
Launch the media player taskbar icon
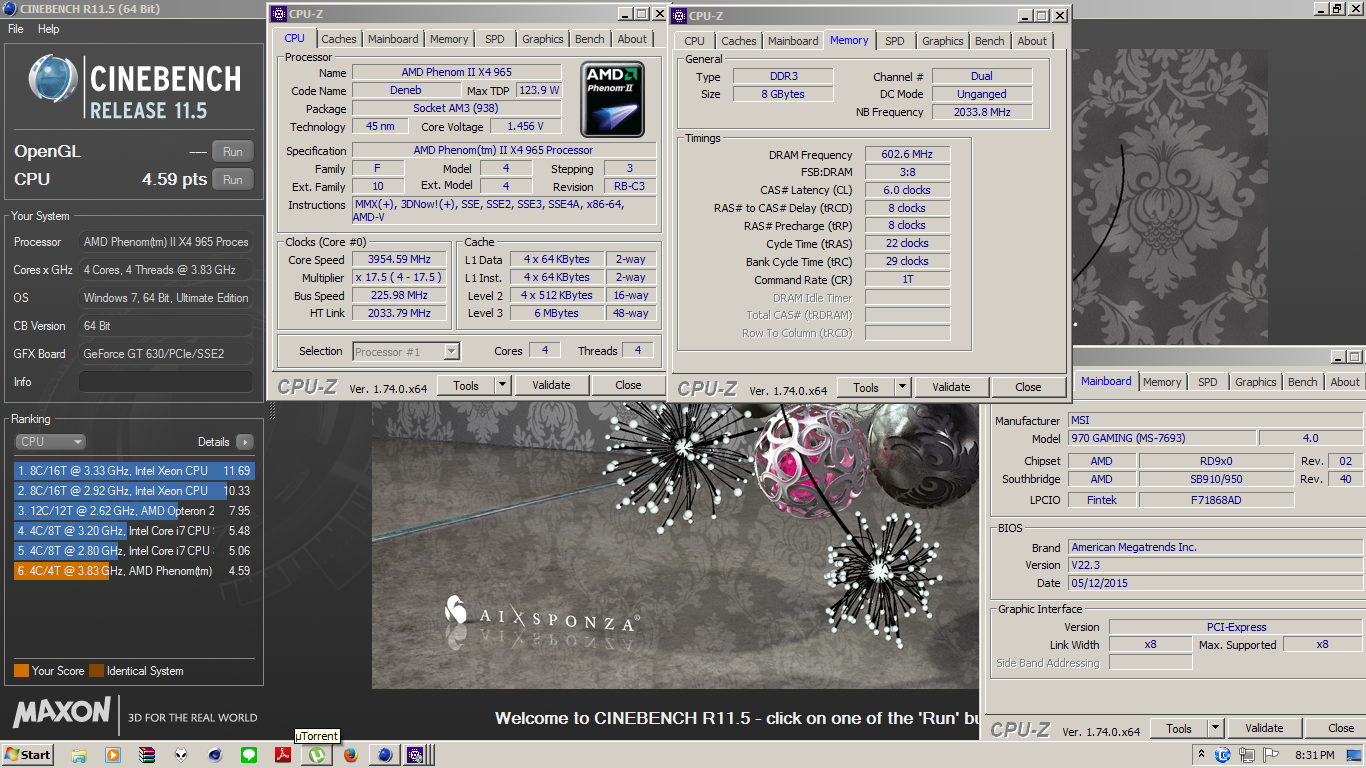coord(113,755)
